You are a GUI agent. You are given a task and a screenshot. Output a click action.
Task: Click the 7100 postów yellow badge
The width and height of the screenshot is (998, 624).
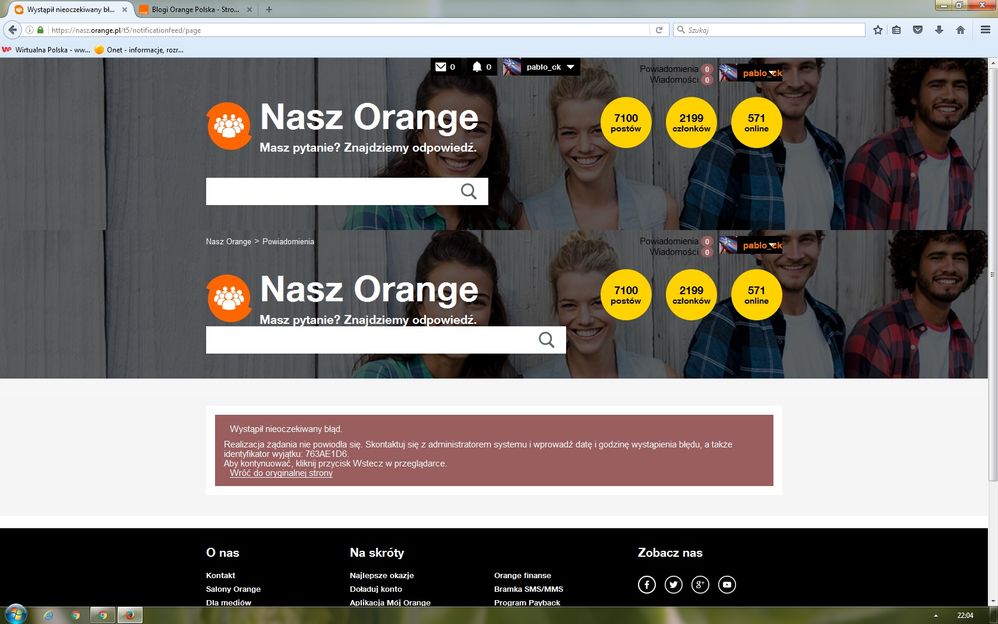626,122
